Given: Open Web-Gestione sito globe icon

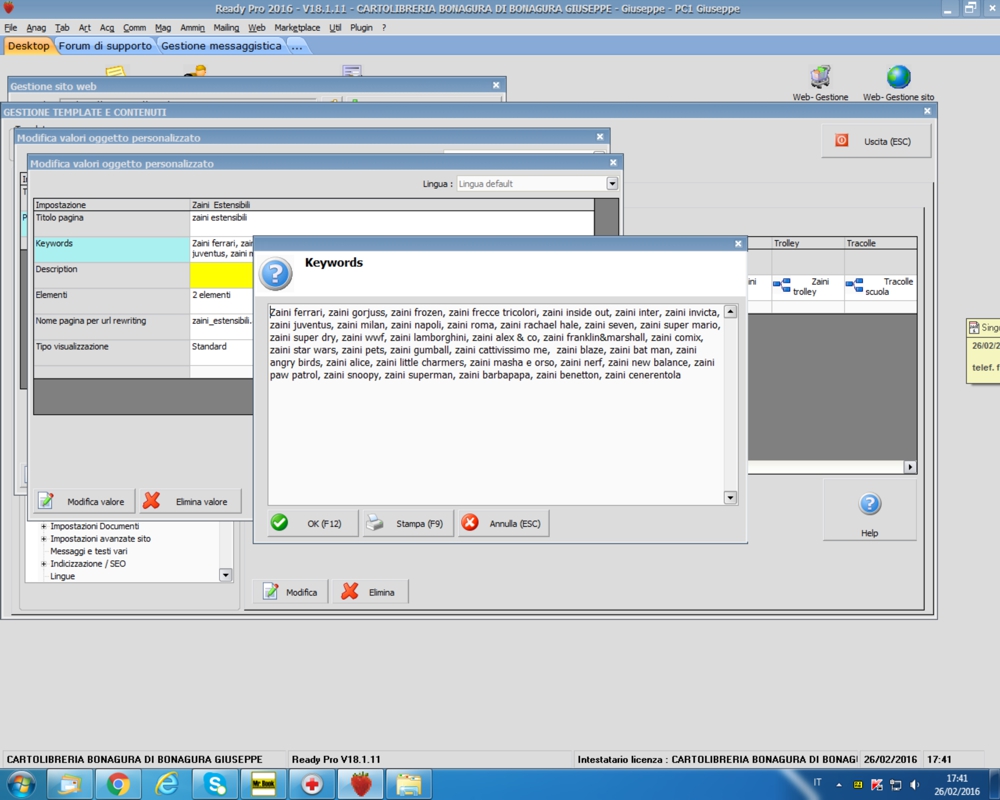Looking at the screenshot, I should (x=898, y=83).
